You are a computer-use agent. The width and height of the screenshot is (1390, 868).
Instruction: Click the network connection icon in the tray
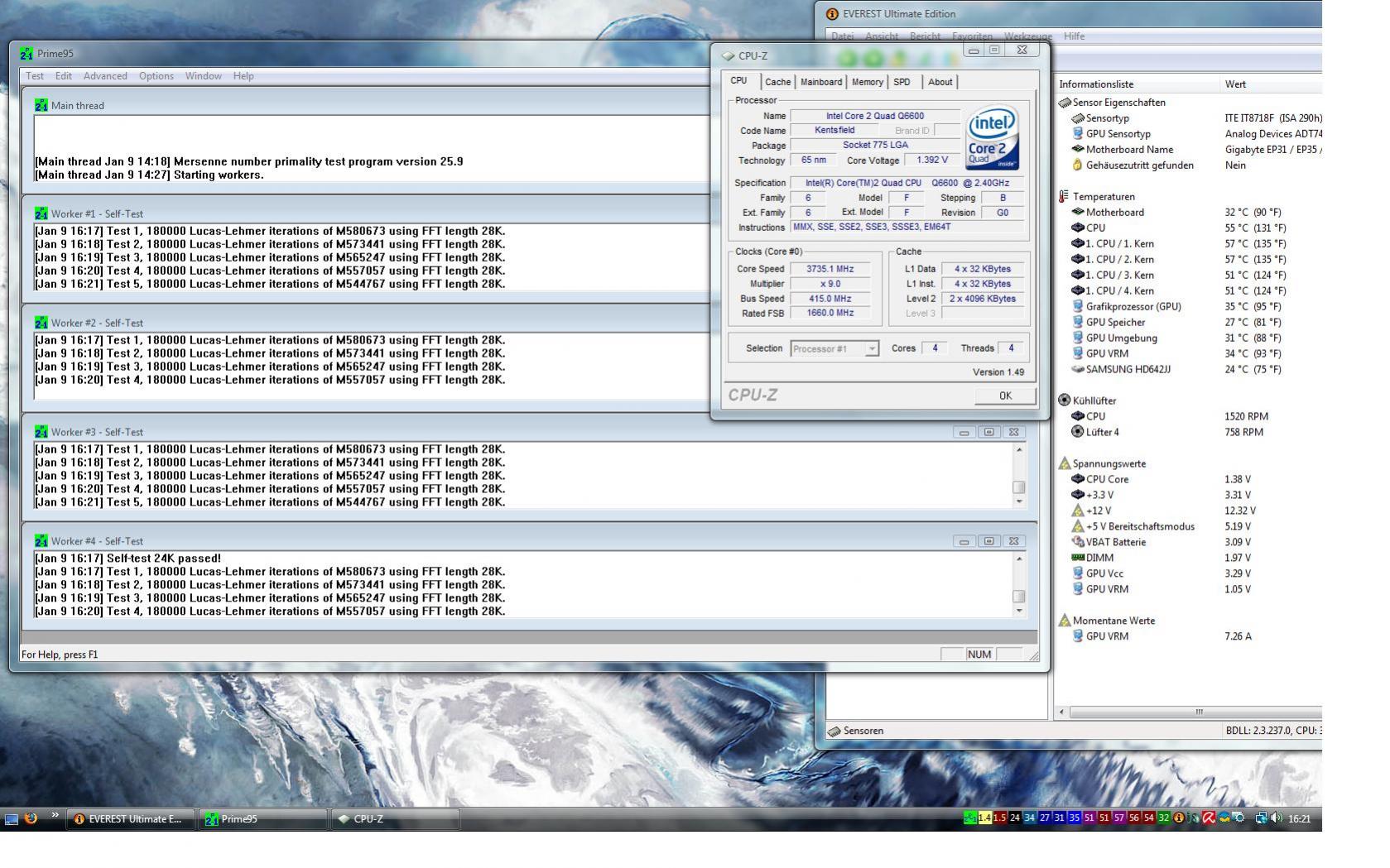coord(1262,818)
